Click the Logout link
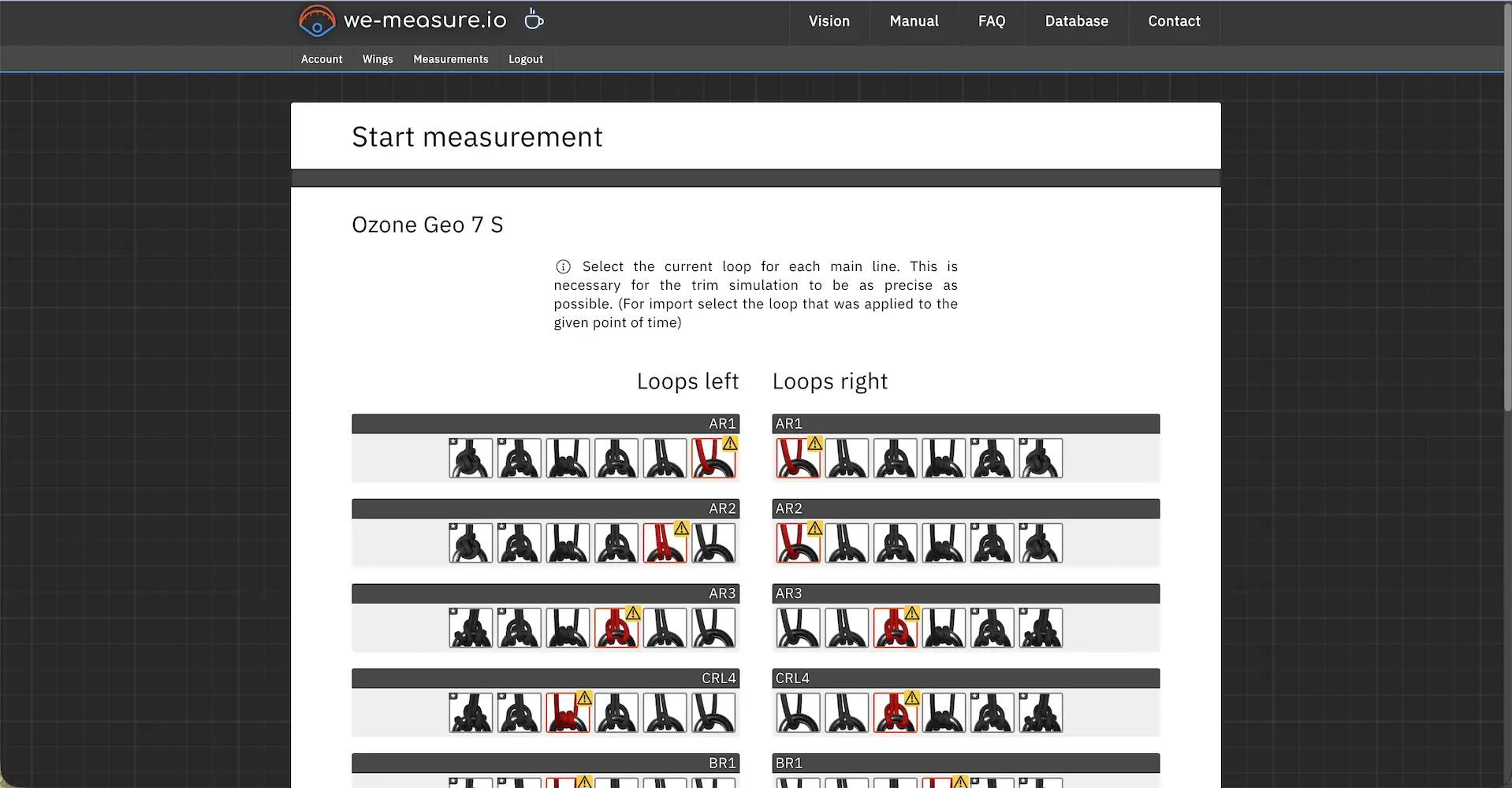This screenshot has height=788, width=1512. [526, 59]
